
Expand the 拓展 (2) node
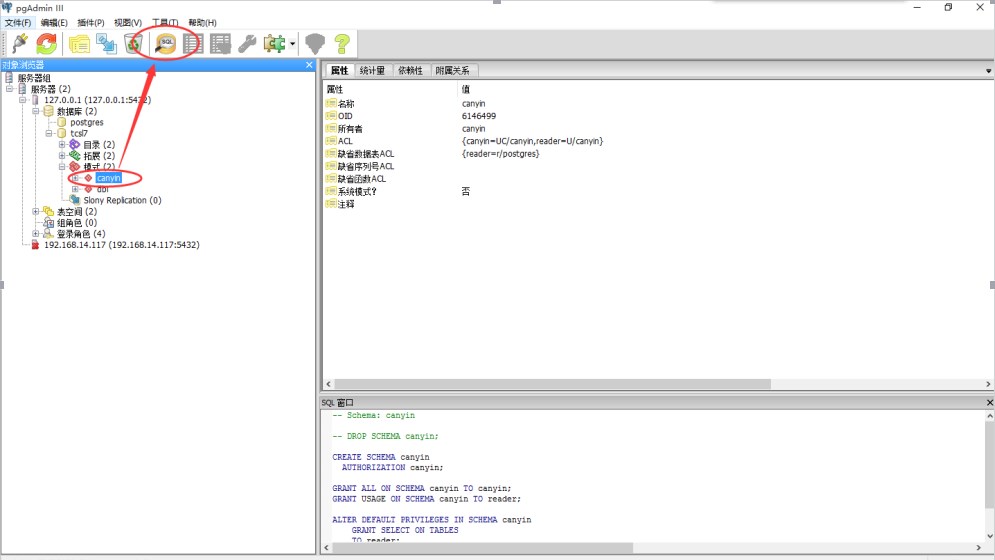tap(62, 156)
